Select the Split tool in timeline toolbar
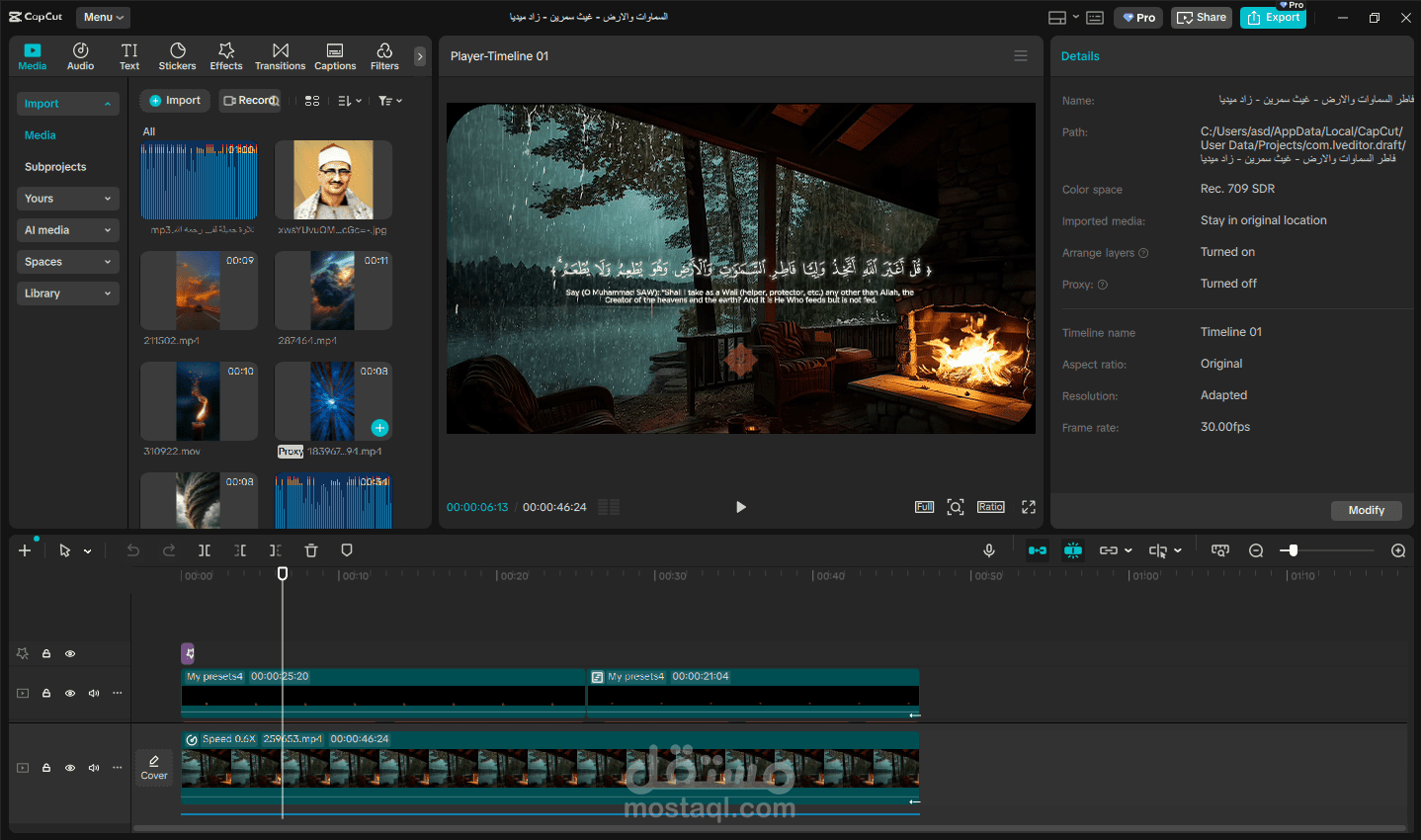This screenshot has width=1421, height=840. (205, 550)
